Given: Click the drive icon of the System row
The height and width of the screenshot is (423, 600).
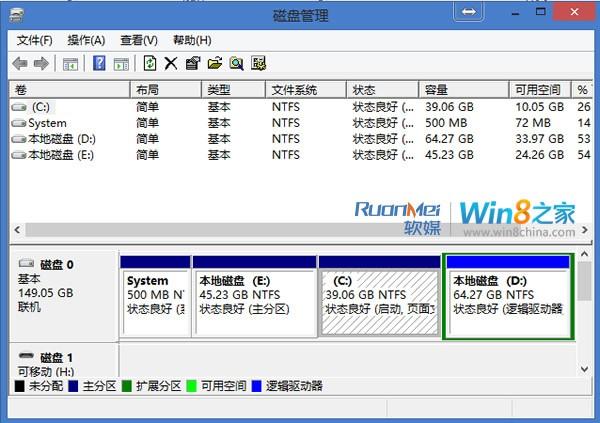Looking at the screenshot, I should pos(19,123).
